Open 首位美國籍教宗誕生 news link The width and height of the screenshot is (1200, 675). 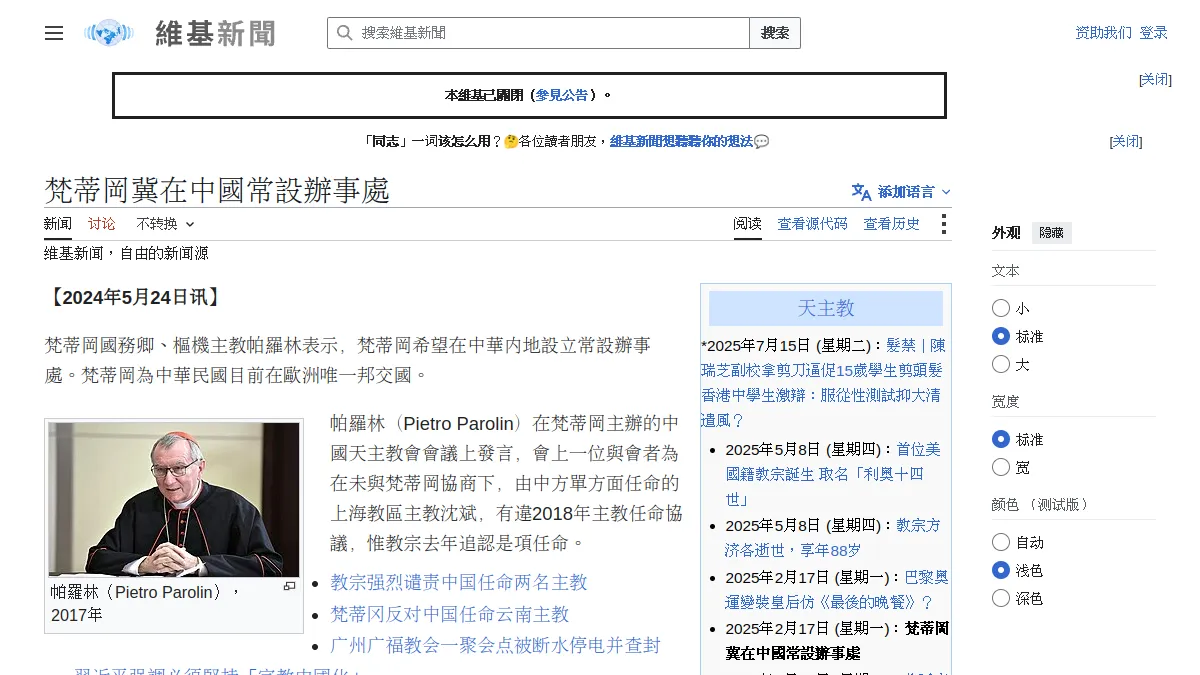pyautogui.click(x=833, y=474)
